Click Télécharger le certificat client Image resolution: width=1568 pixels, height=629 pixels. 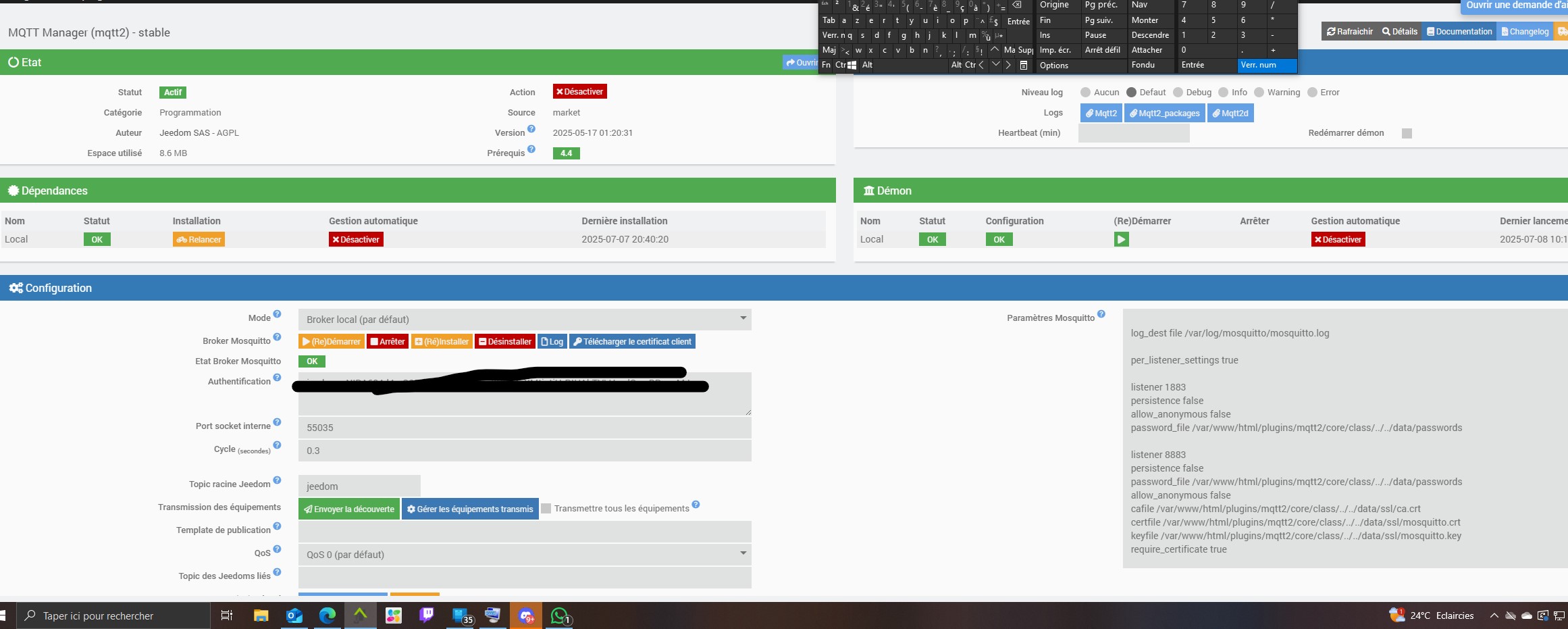coord(632,341)
